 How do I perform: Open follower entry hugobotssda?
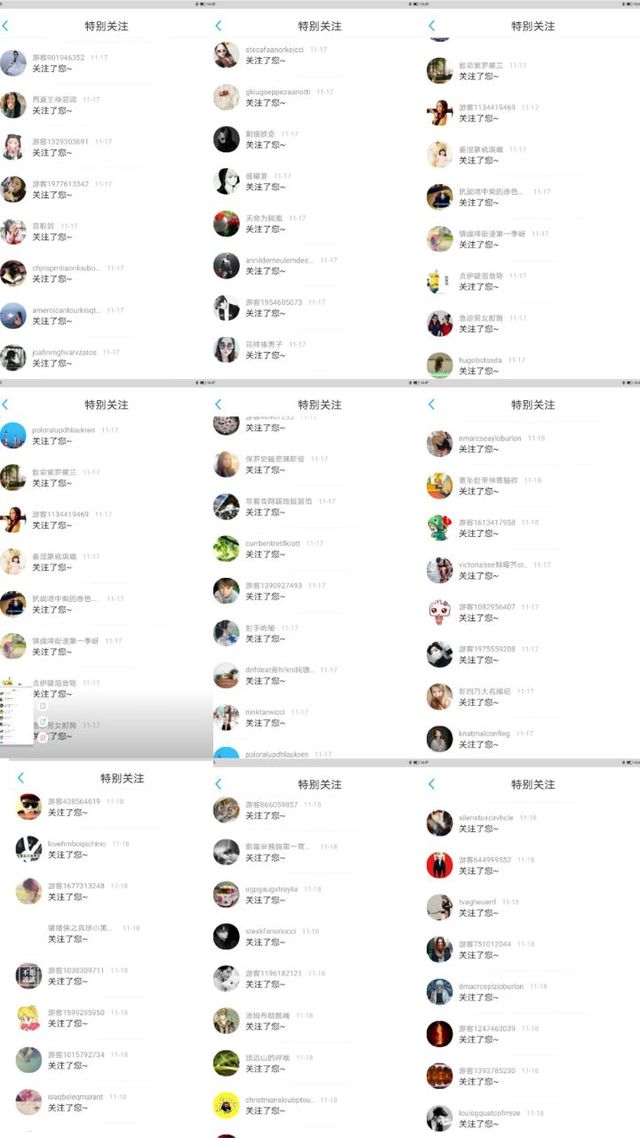click(533, 365)
